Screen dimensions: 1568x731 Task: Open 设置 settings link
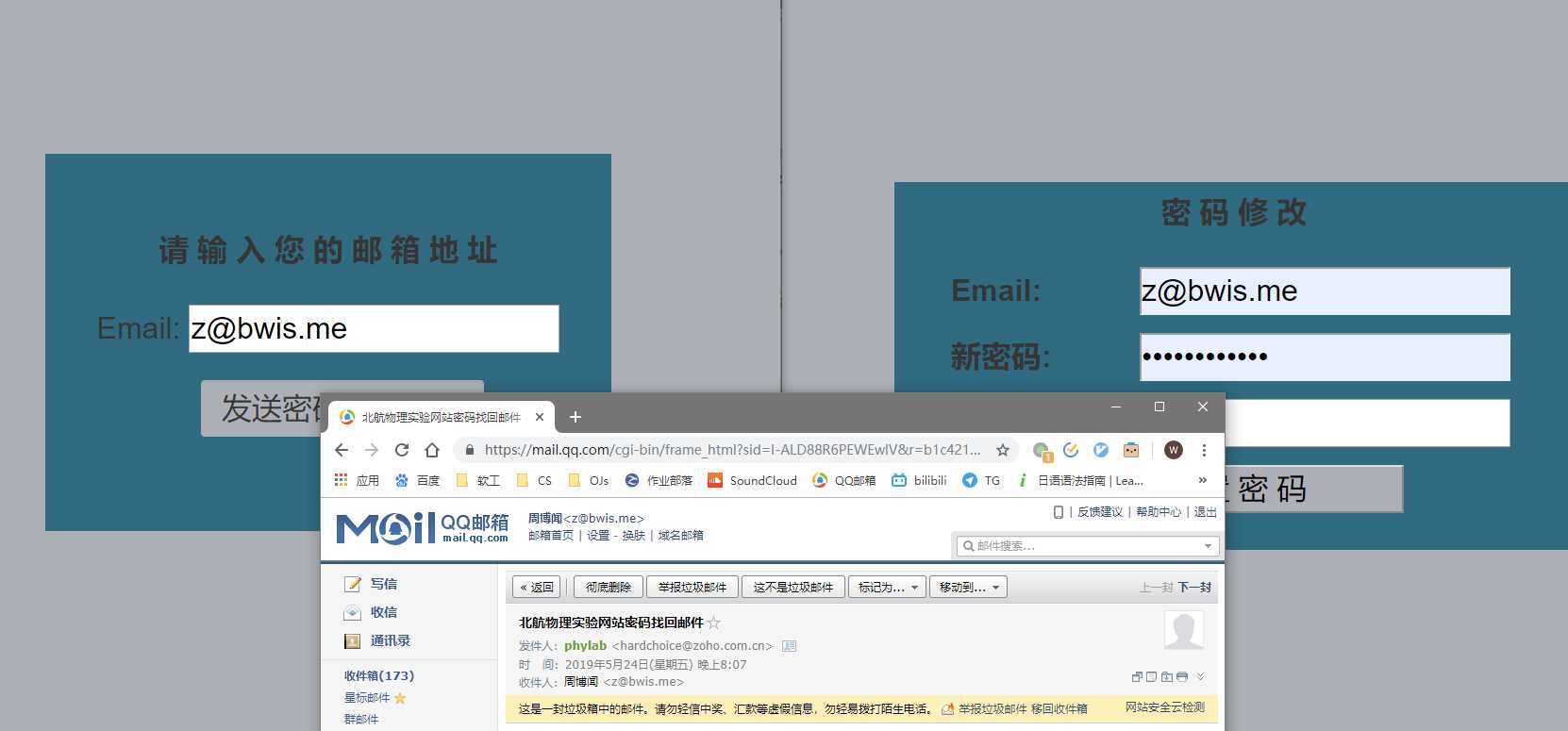point(598,535)
